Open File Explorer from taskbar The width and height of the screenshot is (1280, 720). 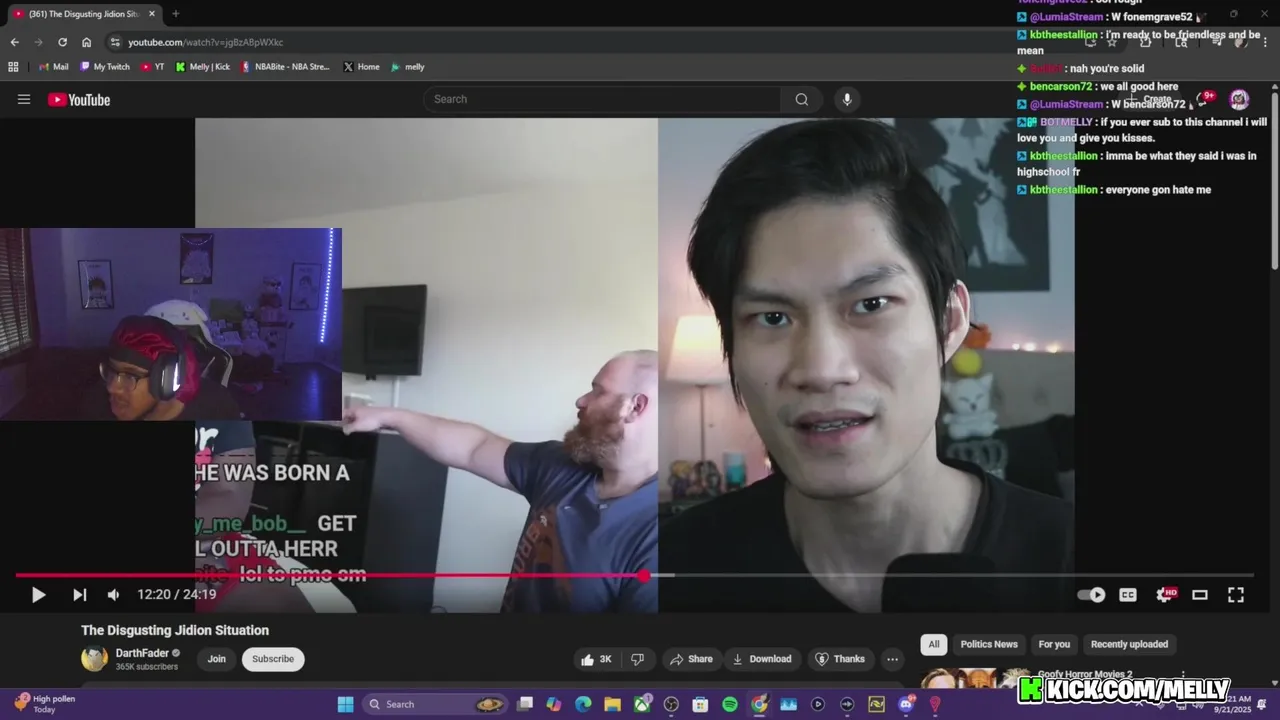[x=613, y=704]
